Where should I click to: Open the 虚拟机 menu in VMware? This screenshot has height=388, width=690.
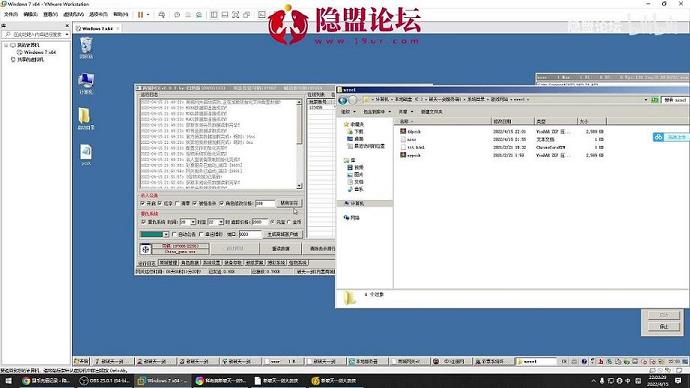point(73,15)
